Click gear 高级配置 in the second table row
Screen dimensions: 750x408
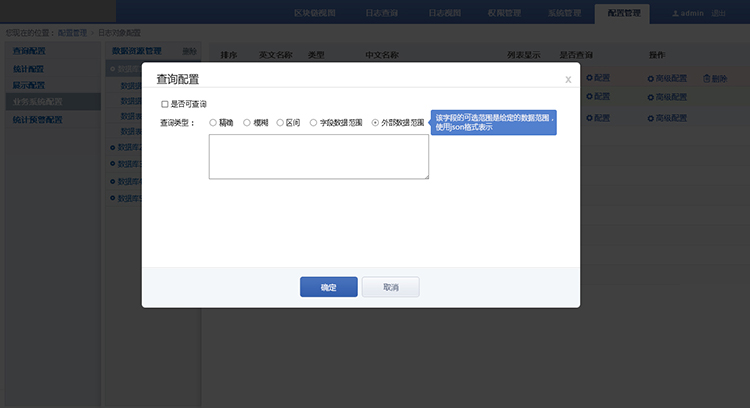click(x=667, y=97)
